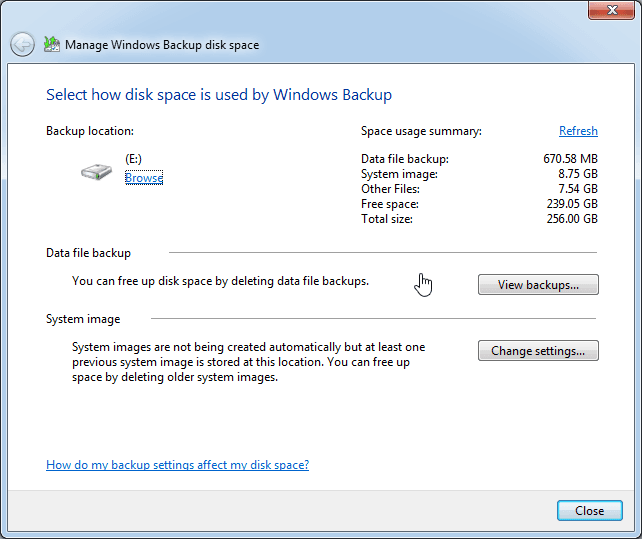Select the 8.75 GB system image value
642x539 pixels.
(x=578, y=174)
